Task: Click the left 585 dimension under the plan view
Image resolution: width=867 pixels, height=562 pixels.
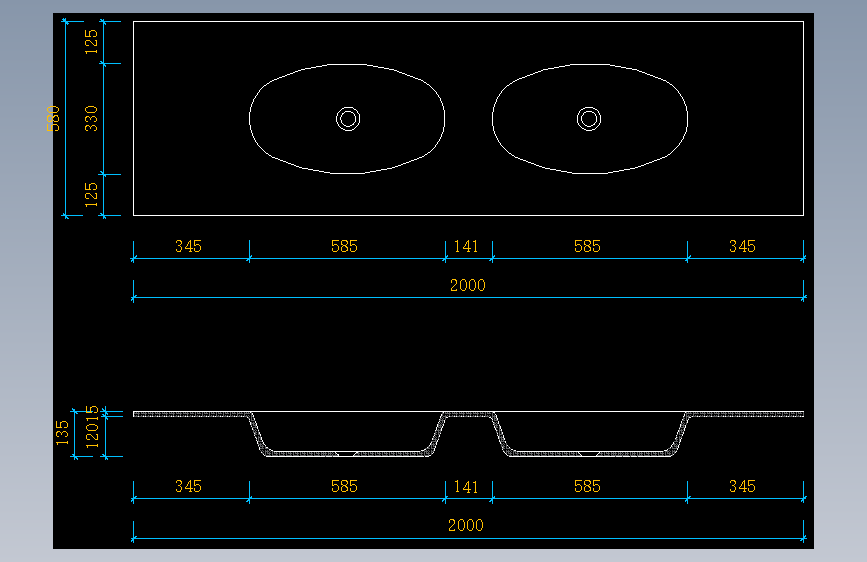Action: coord(344,246)
